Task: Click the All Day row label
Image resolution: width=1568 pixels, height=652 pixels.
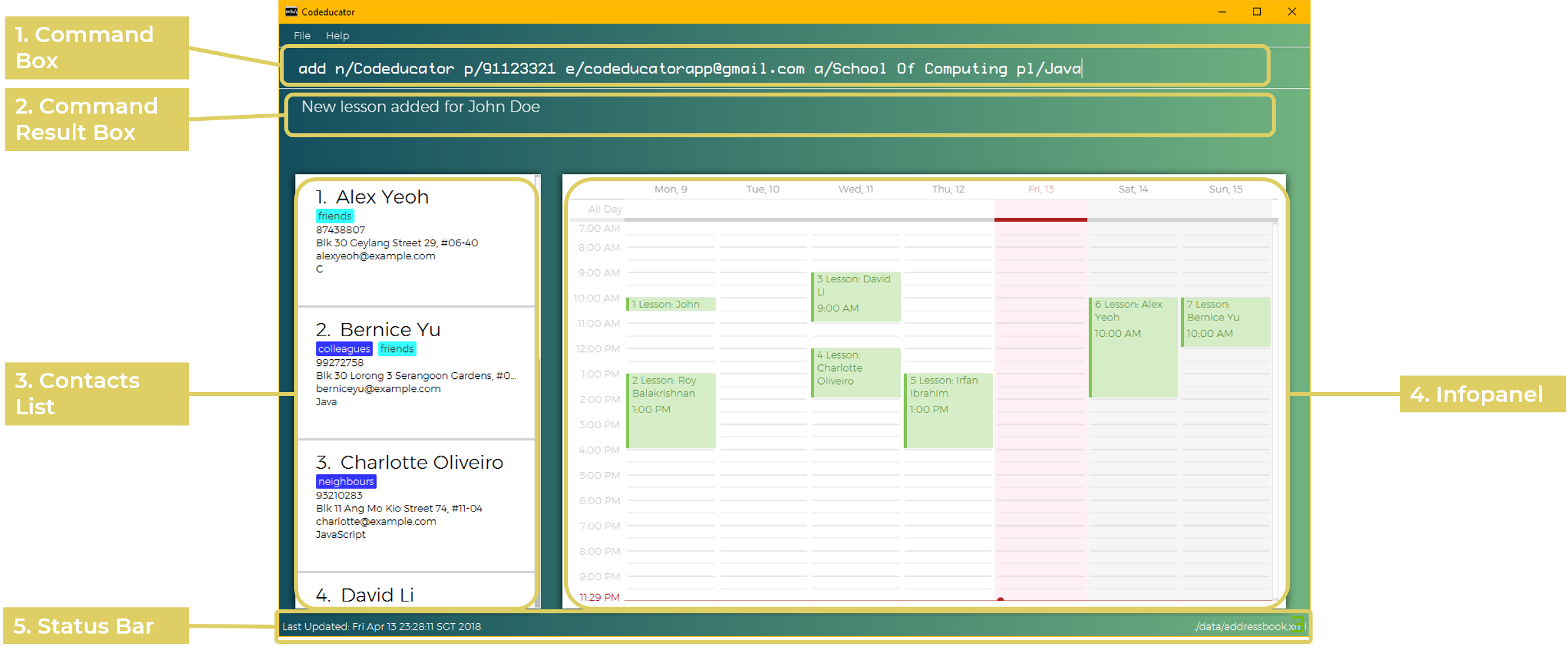Action: coord(605,209)
